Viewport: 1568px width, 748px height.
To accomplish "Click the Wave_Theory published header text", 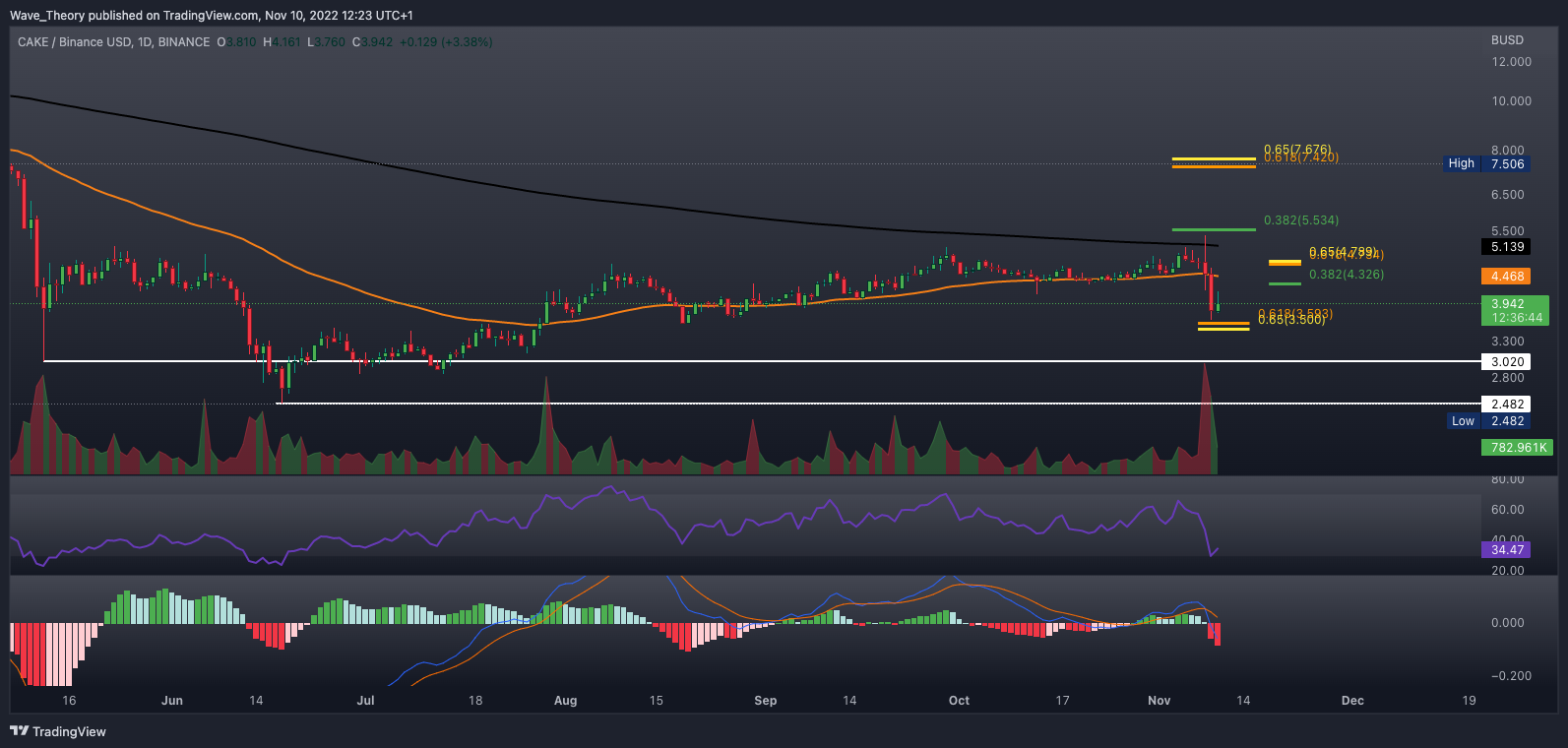I will [x=212, y=16].
